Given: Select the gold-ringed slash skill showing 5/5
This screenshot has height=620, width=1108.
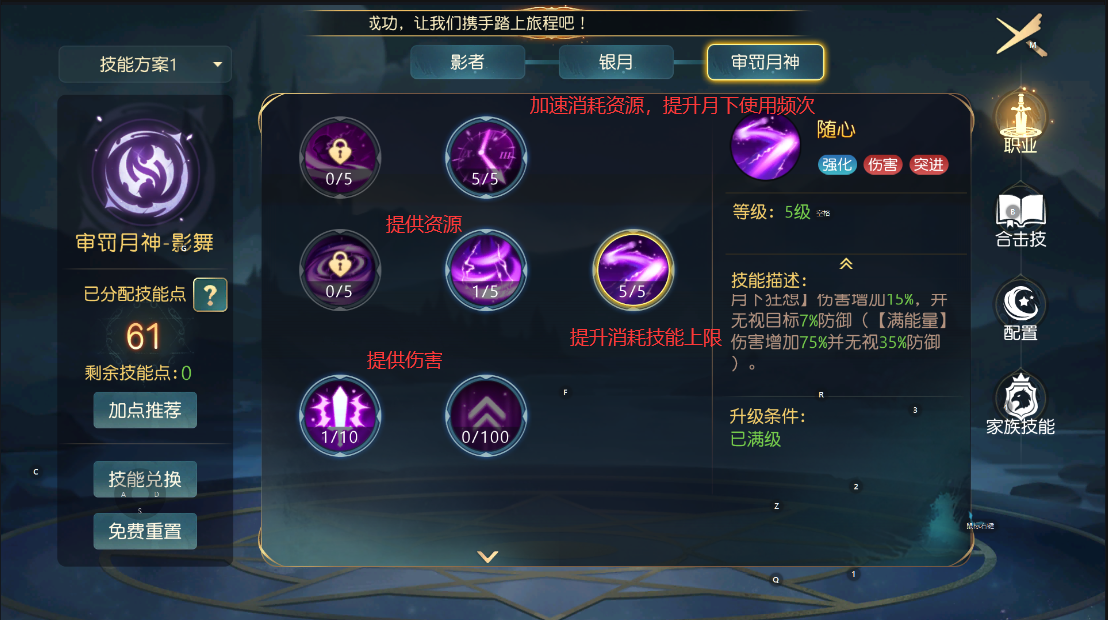Looking at the screenshot, I should (x=632, y=269).
